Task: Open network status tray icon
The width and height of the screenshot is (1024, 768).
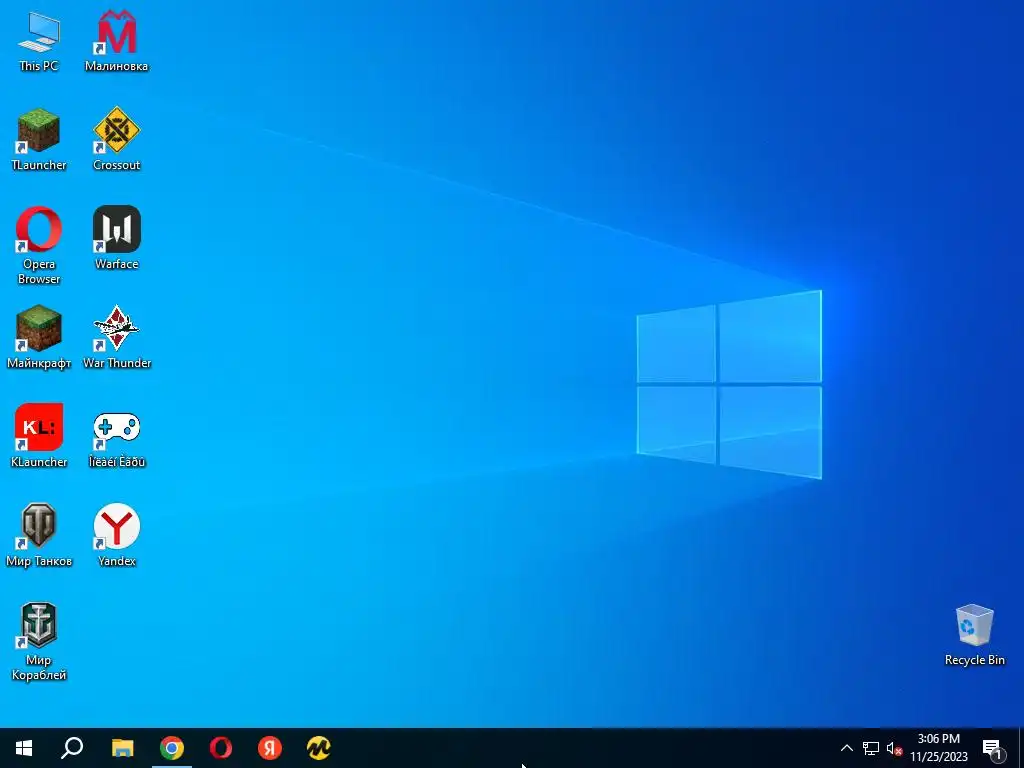Action: coord(871,748)
